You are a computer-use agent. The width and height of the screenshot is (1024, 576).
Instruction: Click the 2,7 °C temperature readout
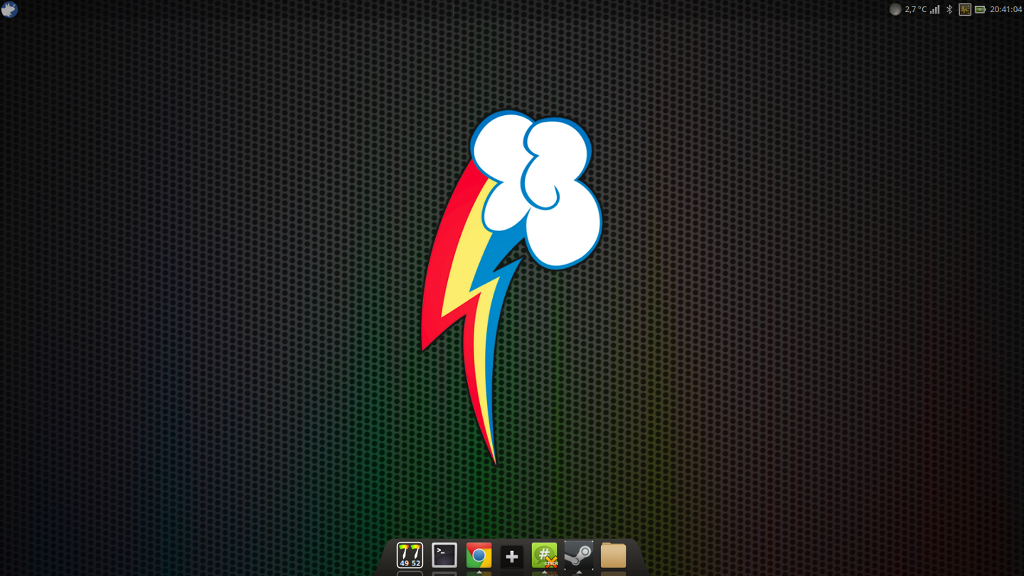pyautogui.click(x=916, y=9)
